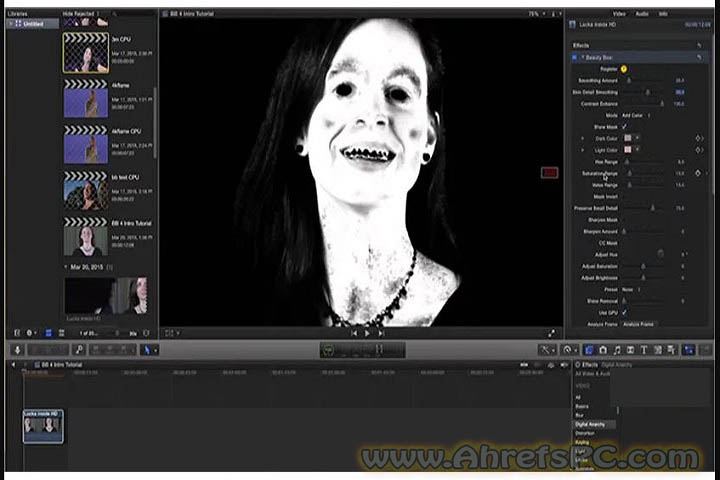Open the Generators browser icon

pos(658,350)
